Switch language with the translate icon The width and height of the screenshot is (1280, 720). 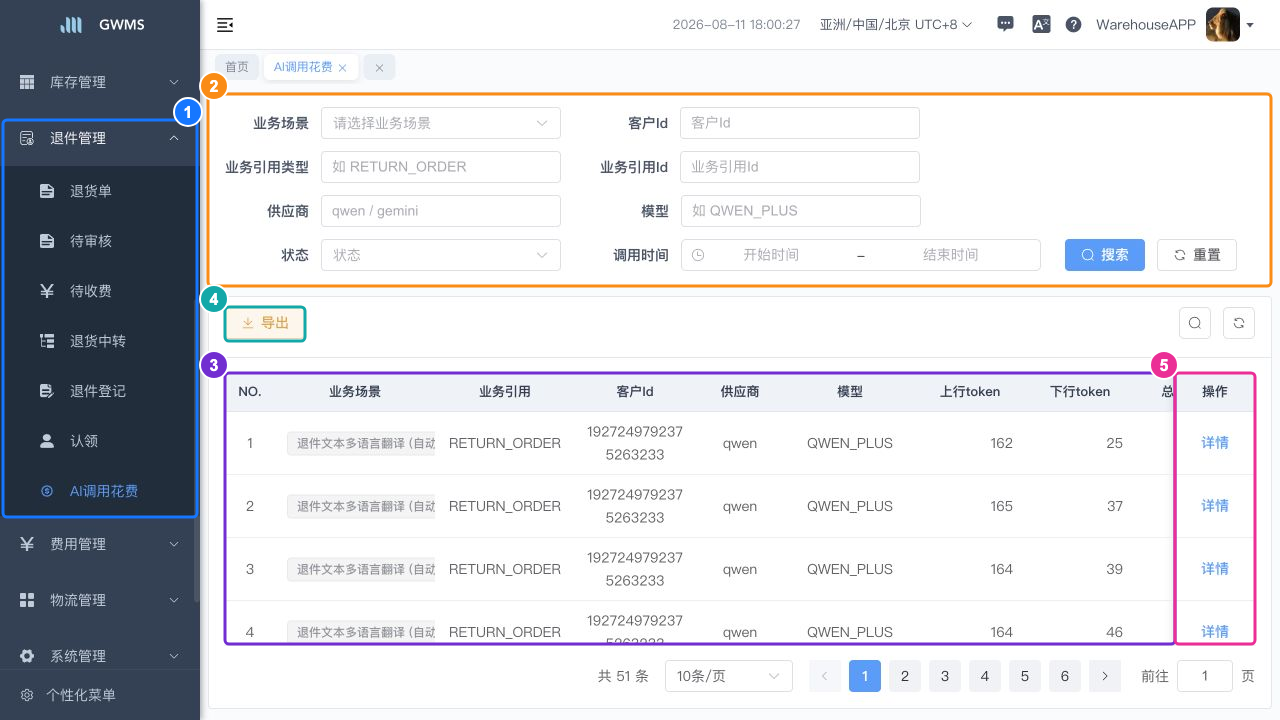click(x=1041, y=25)
